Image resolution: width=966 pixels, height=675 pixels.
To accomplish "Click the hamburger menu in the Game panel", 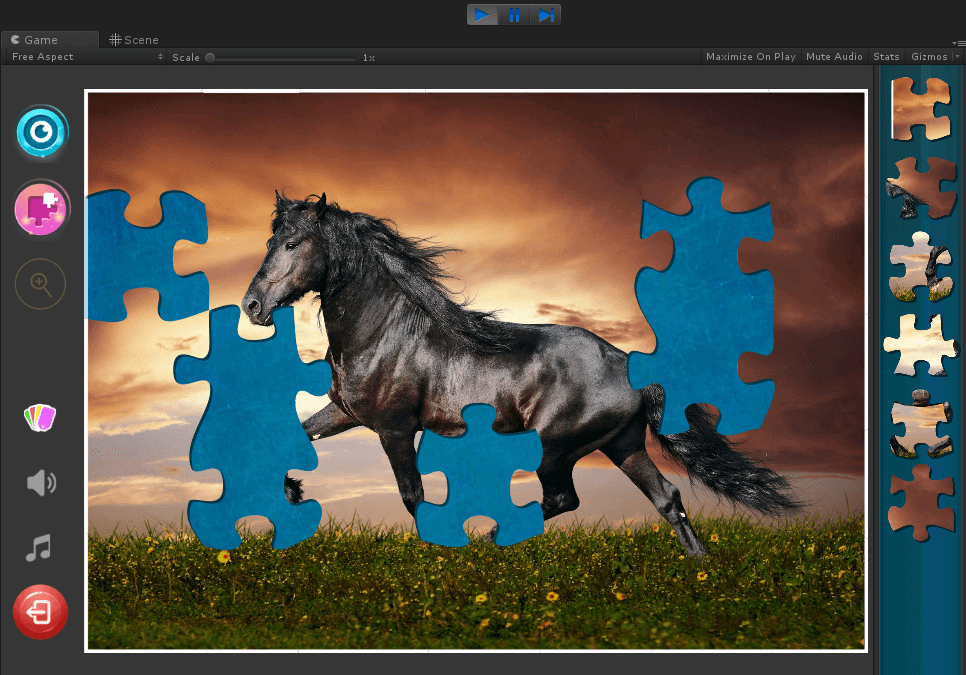I will 959,42.
